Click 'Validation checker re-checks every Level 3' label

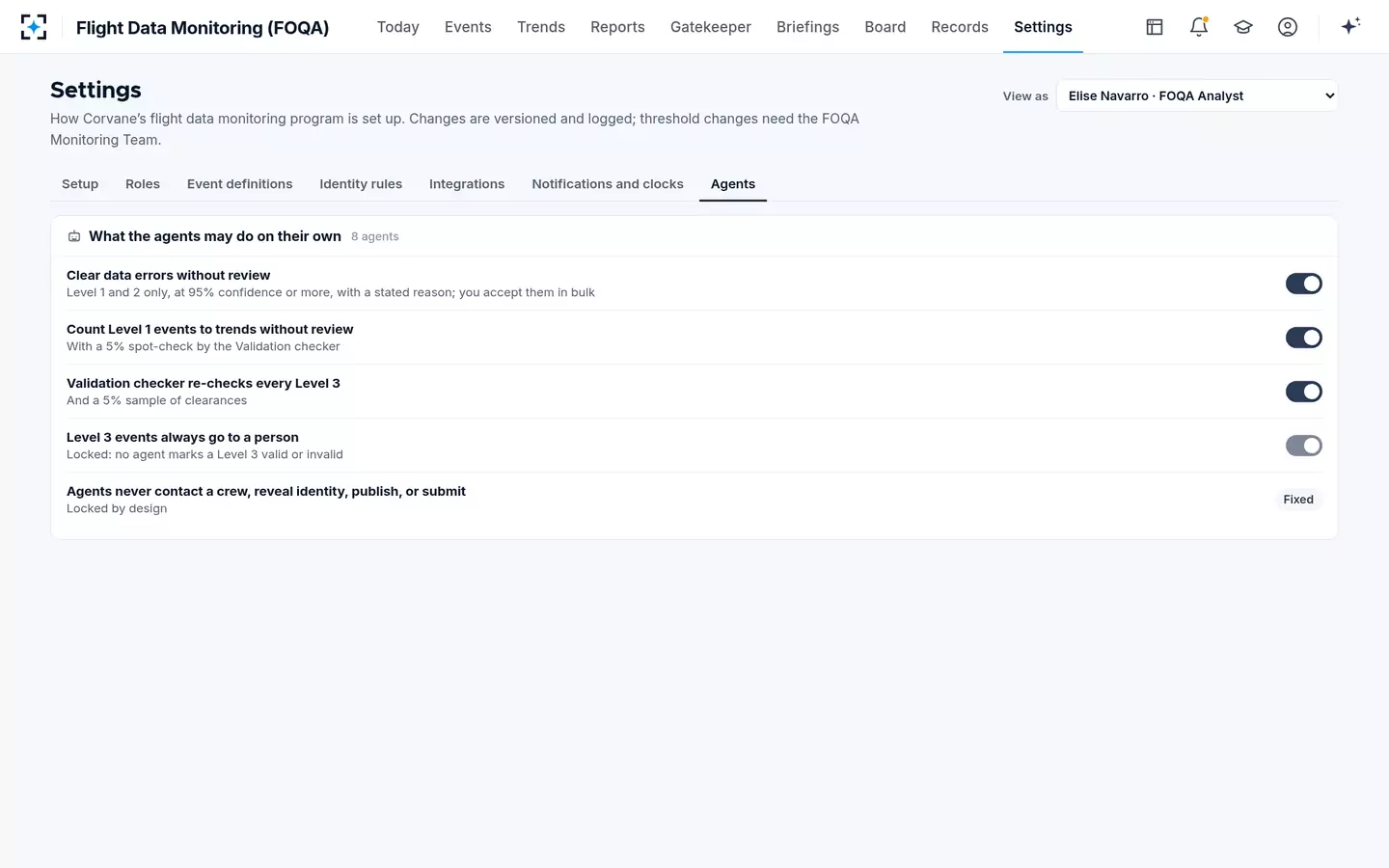204,383
